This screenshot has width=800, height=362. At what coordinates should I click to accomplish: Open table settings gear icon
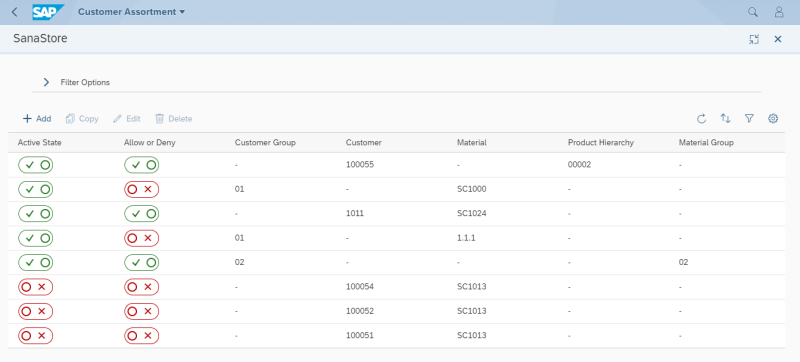pyautogui.click(x=773, y=119)
